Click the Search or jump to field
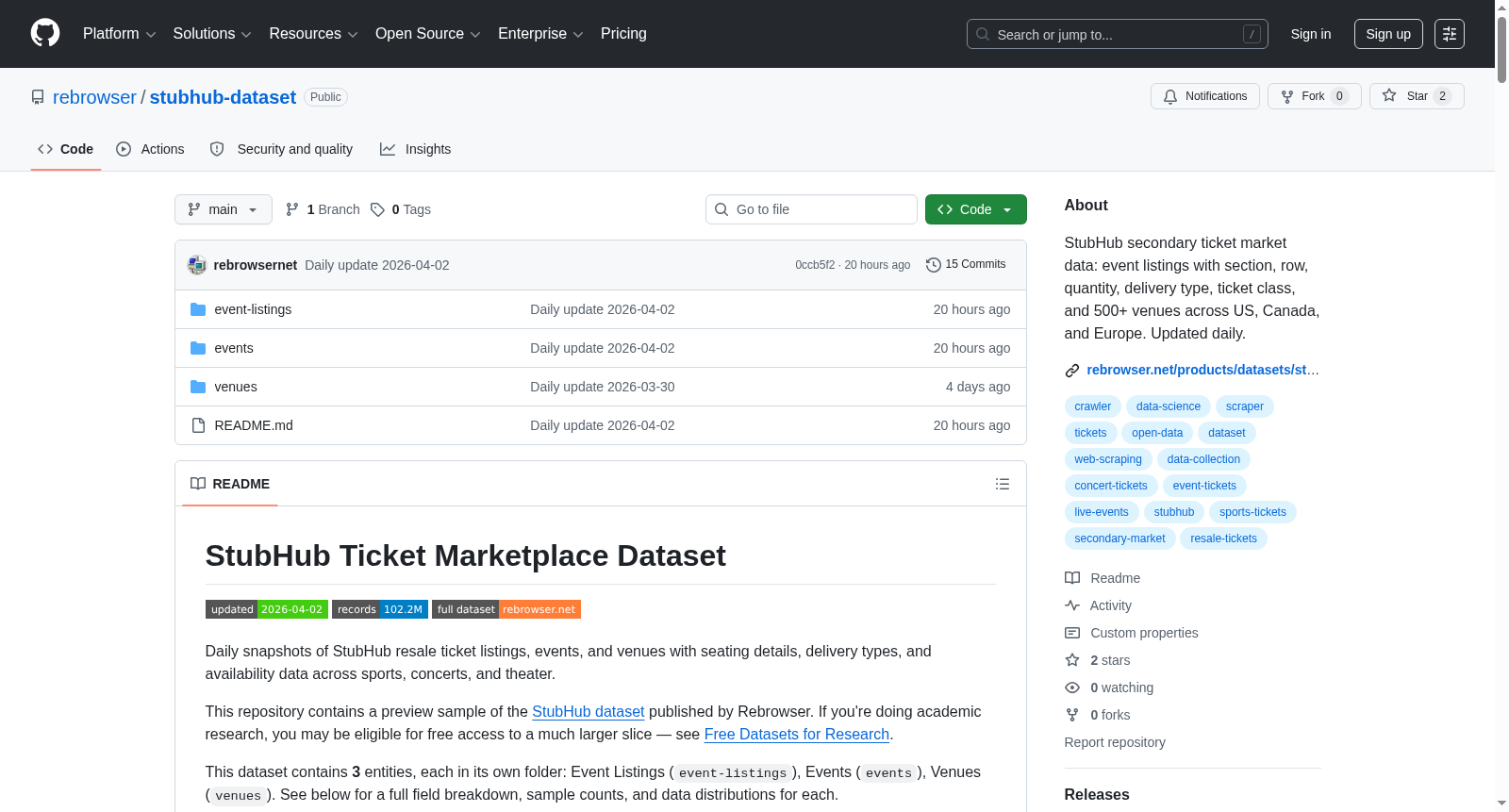1509x812 pixels. [1118, 34]
